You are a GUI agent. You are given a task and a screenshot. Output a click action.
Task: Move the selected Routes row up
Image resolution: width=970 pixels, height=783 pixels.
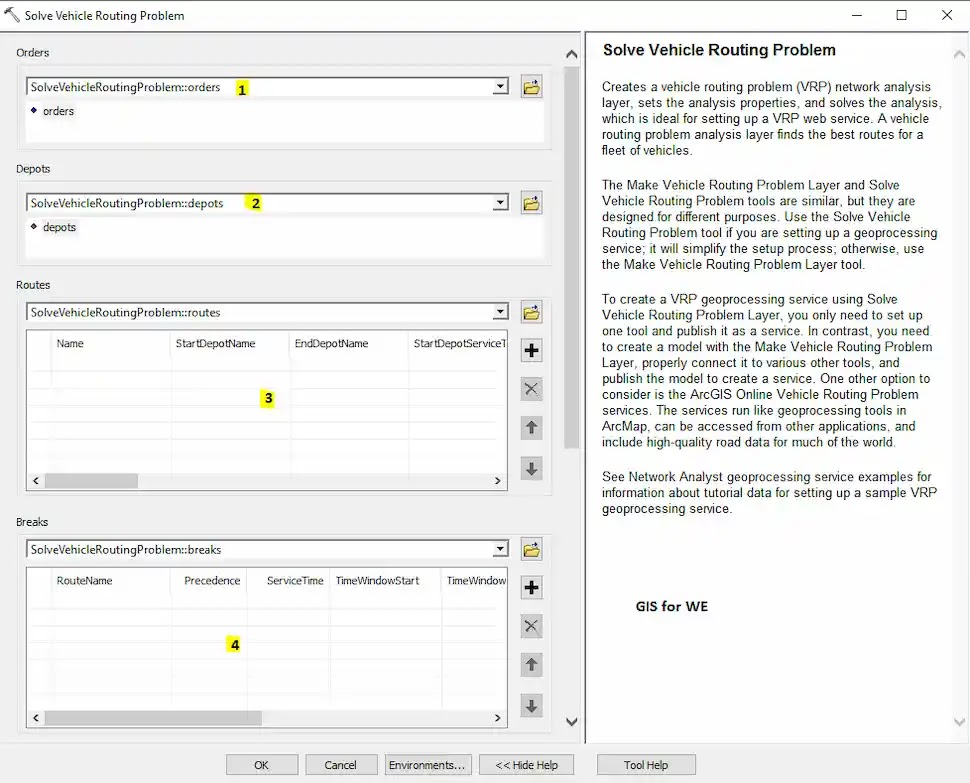pos(531,427)
